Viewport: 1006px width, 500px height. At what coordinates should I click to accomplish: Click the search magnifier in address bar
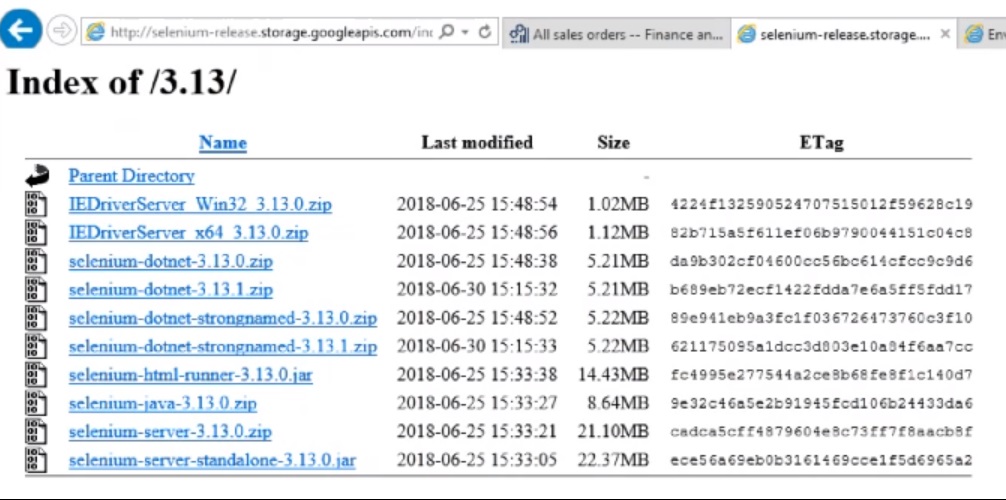coord(448,31)
